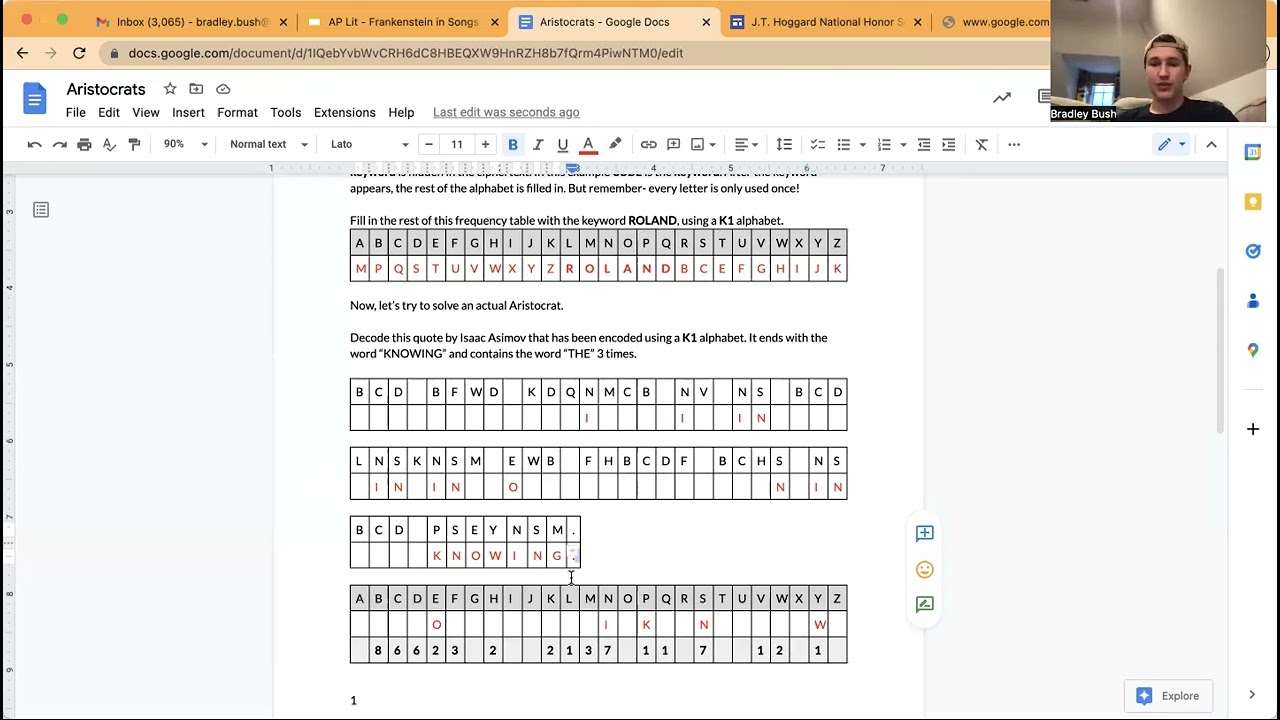The width and height of the screenshot is (1280, 720).
Task: Click the numbered list icon
Action: 884,145
